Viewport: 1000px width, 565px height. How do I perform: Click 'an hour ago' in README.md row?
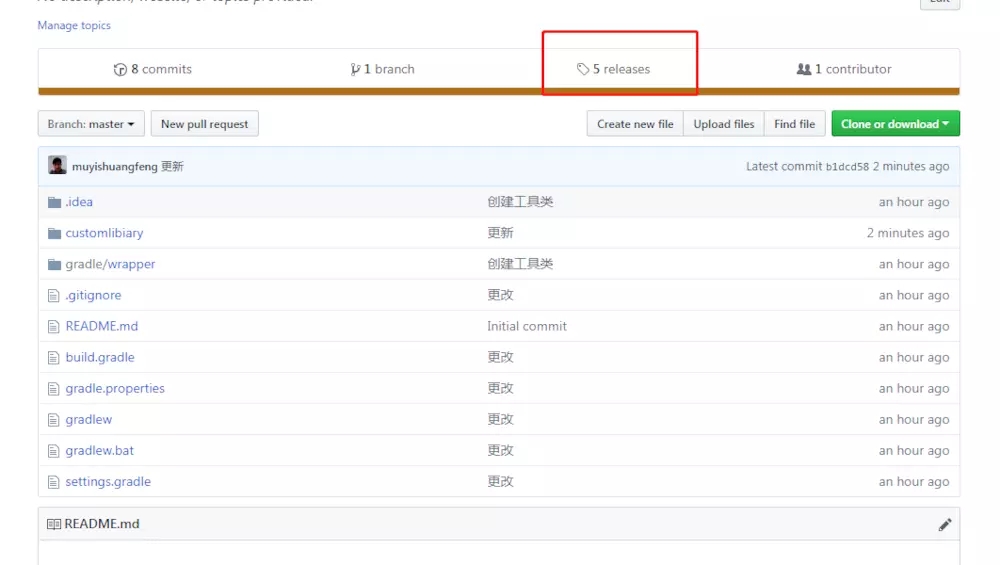[x=914, y=327]
